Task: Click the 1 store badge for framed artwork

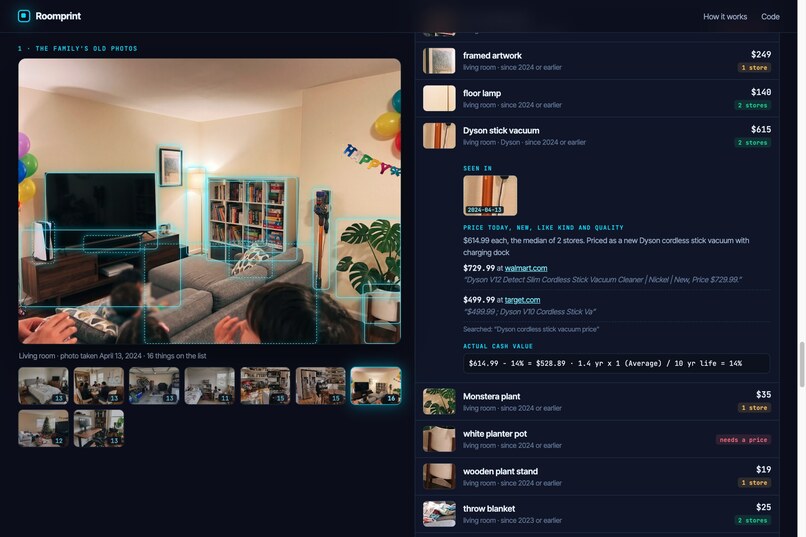Action: [754, 68]
